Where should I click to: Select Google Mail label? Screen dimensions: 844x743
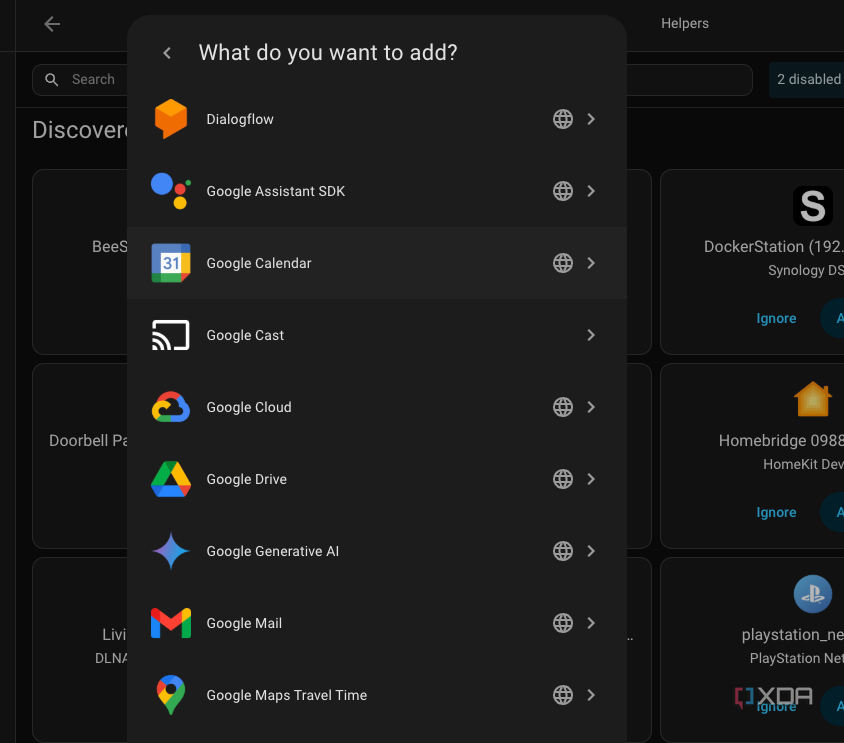click(244, 623)
